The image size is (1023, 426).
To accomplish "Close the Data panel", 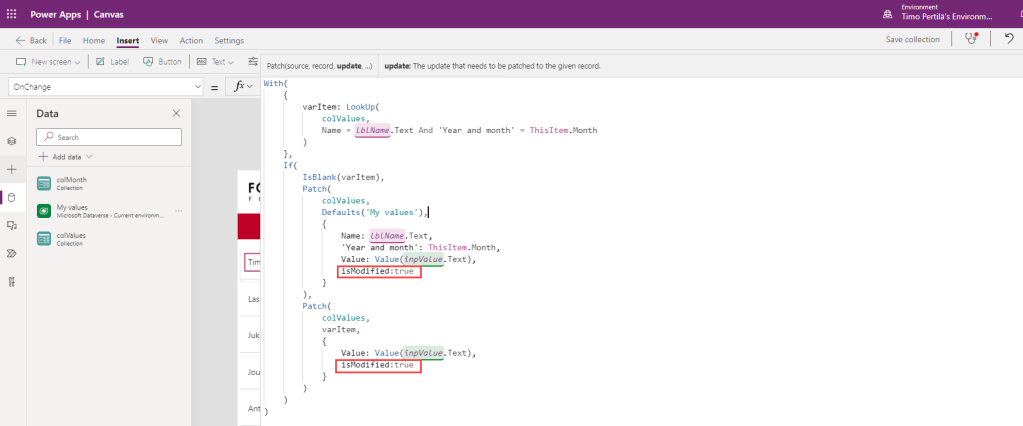I will [x=176, y=114].
